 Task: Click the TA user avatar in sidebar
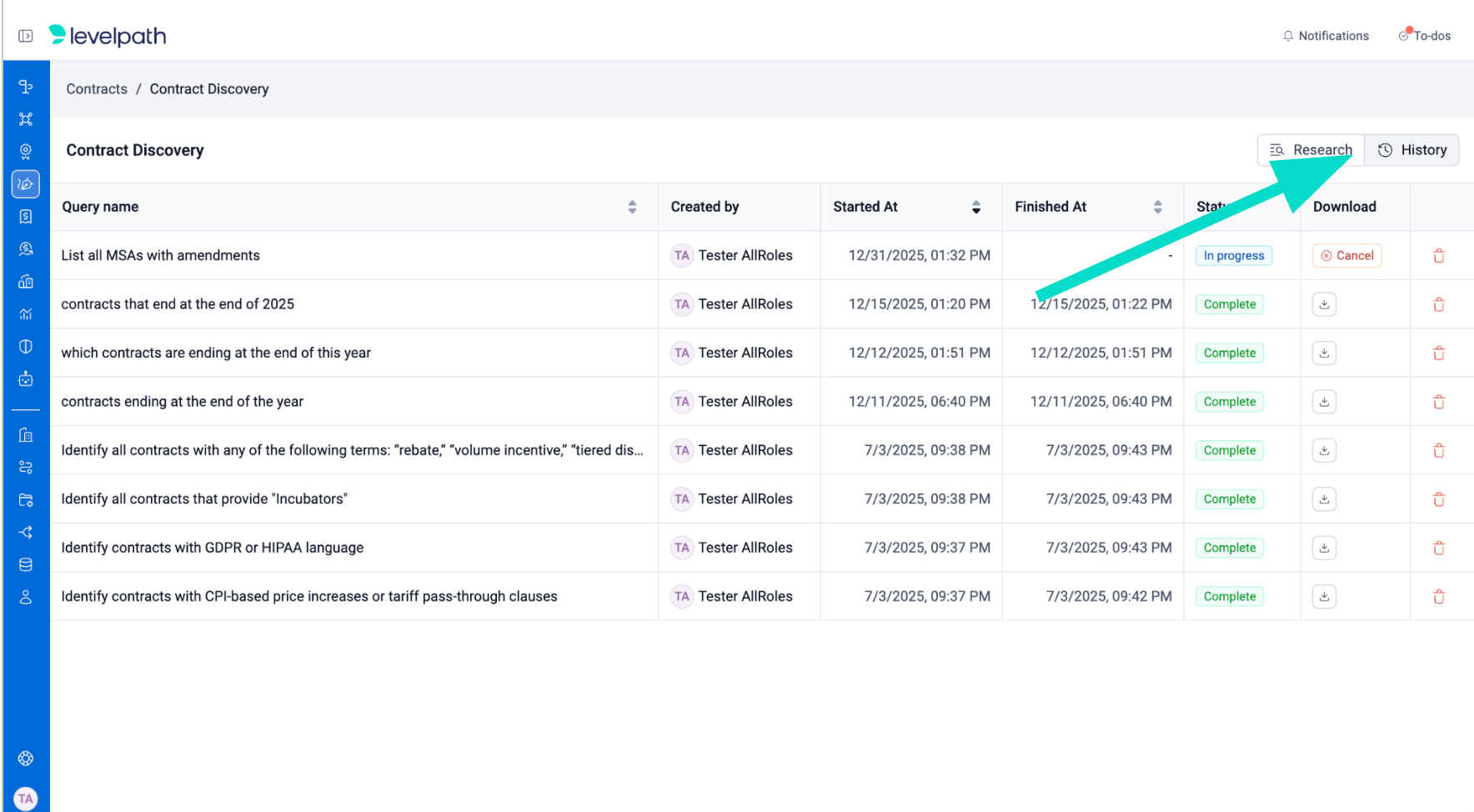pos(26,799)
